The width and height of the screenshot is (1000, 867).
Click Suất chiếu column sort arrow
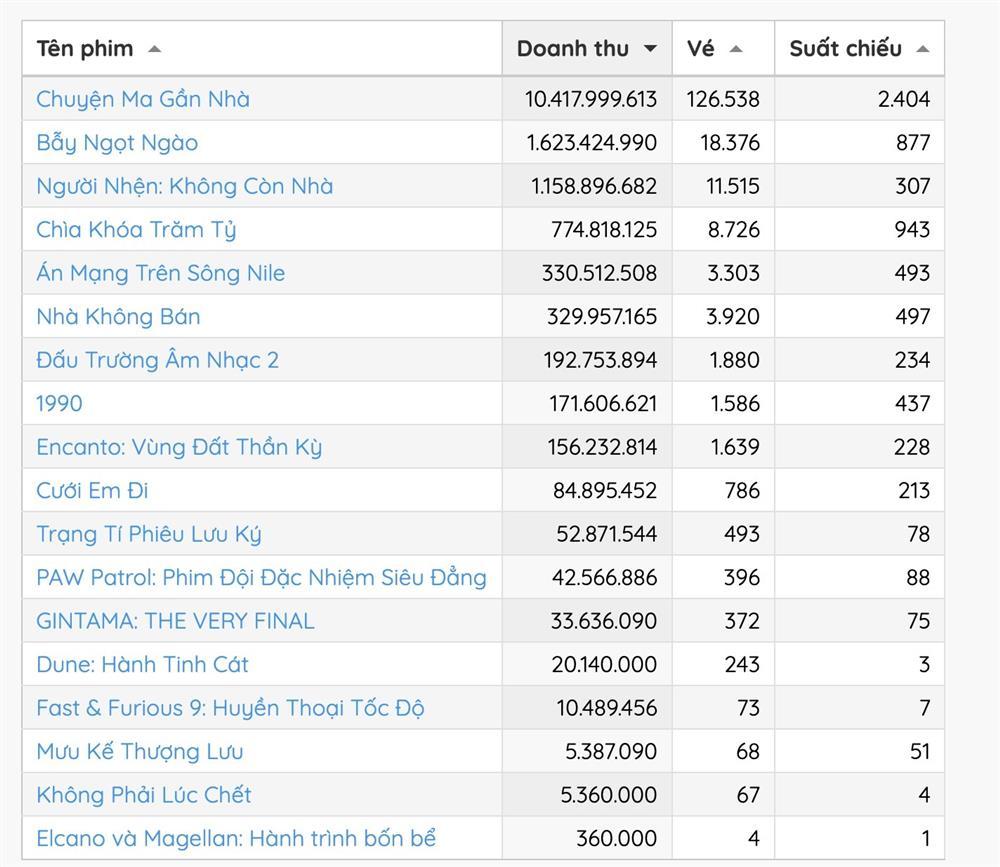tap(922, 49)
